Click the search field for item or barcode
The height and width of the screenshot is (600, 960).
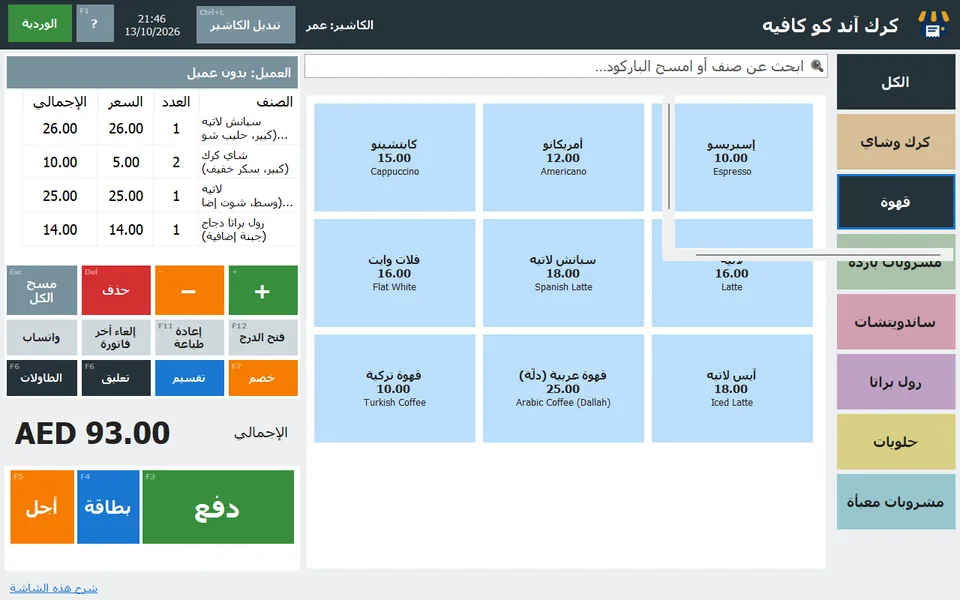pos(566,66)
